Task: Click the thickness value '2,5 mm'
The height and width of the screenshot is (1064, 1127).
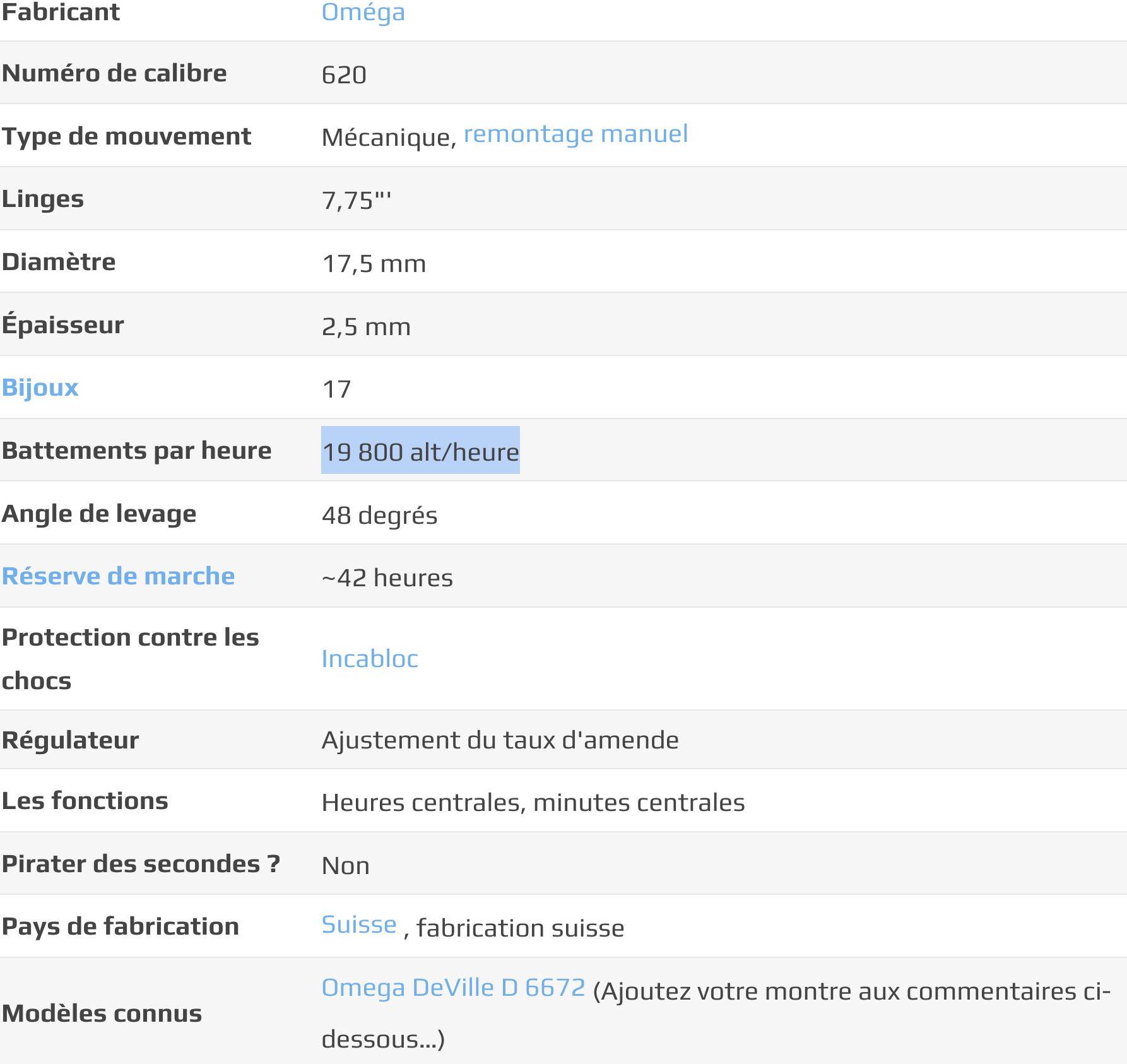Action: point(366,327)
